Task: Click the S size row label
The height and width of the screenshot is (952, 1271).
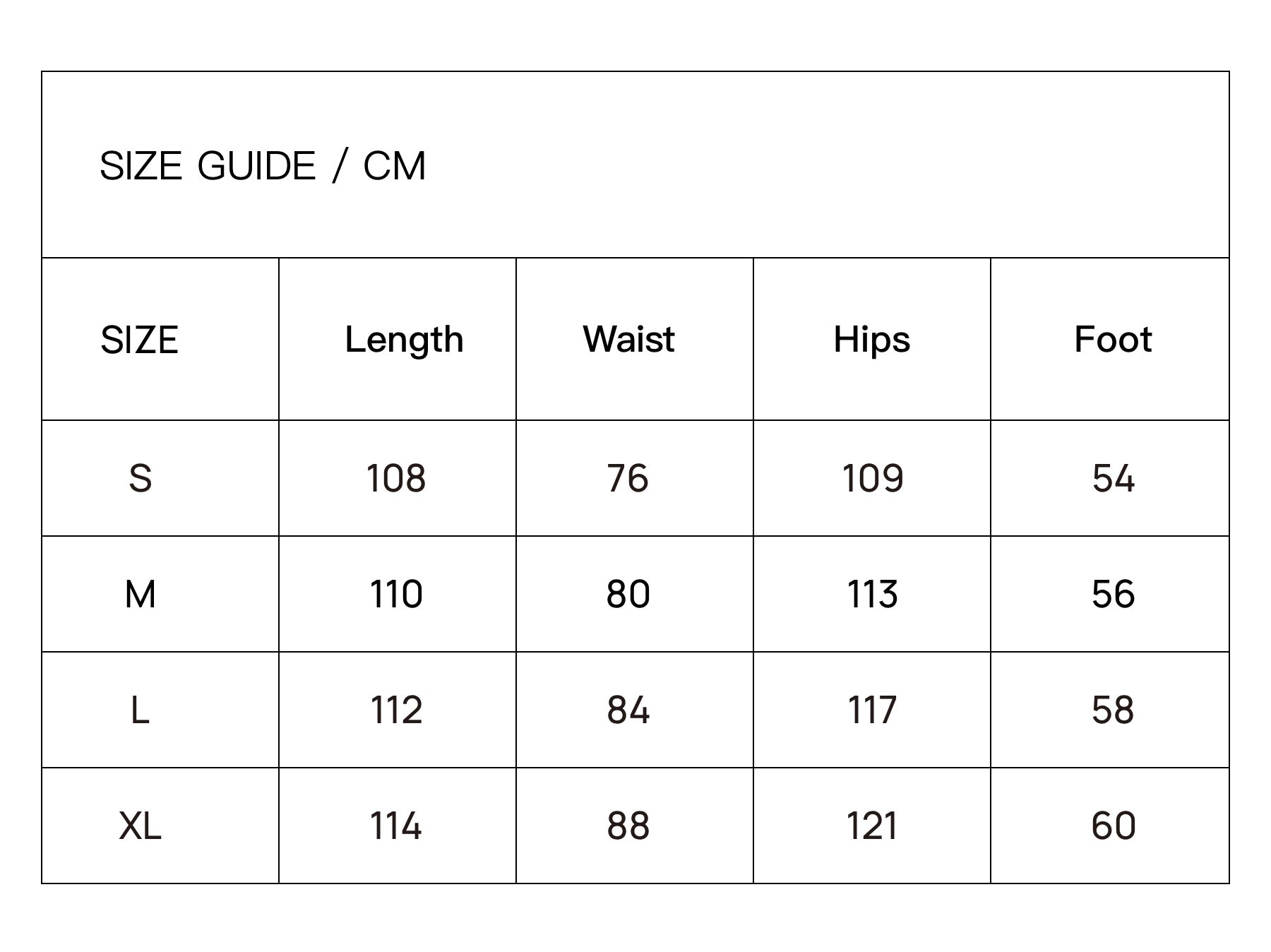Action: tap(140, 478)
